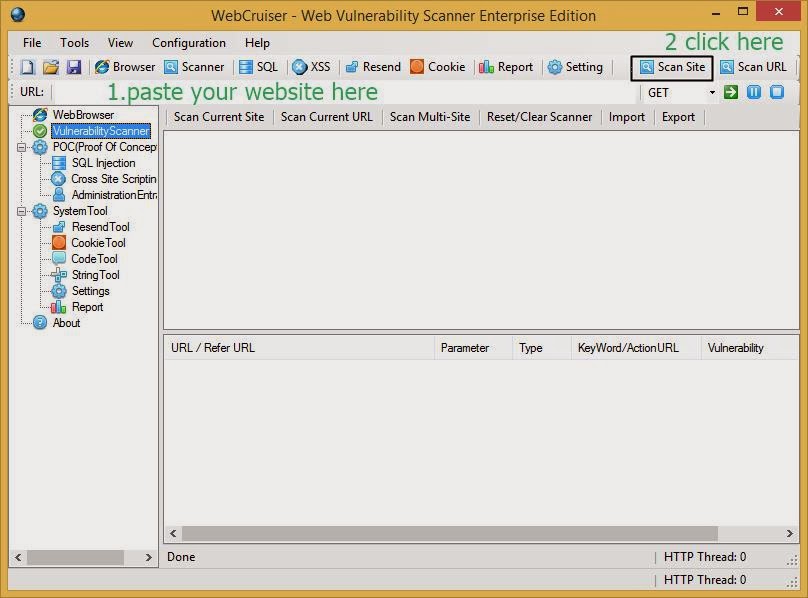
Task: Select CodeTool in the tree
Action: (94, 259)
